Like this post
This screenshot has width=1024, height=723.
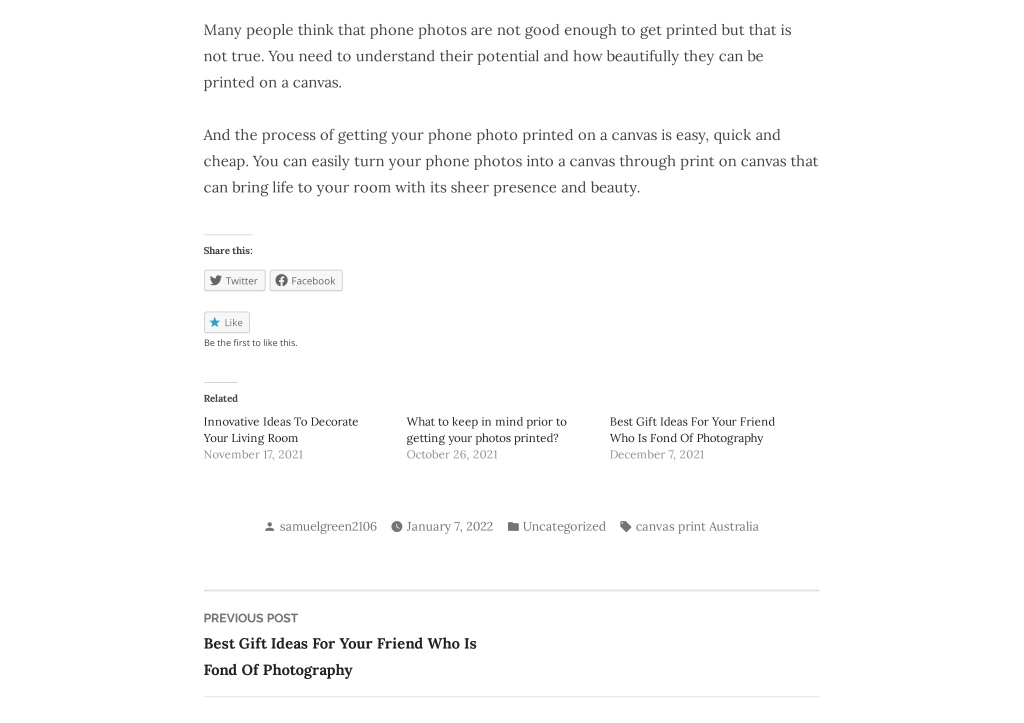tap(227, 323)
